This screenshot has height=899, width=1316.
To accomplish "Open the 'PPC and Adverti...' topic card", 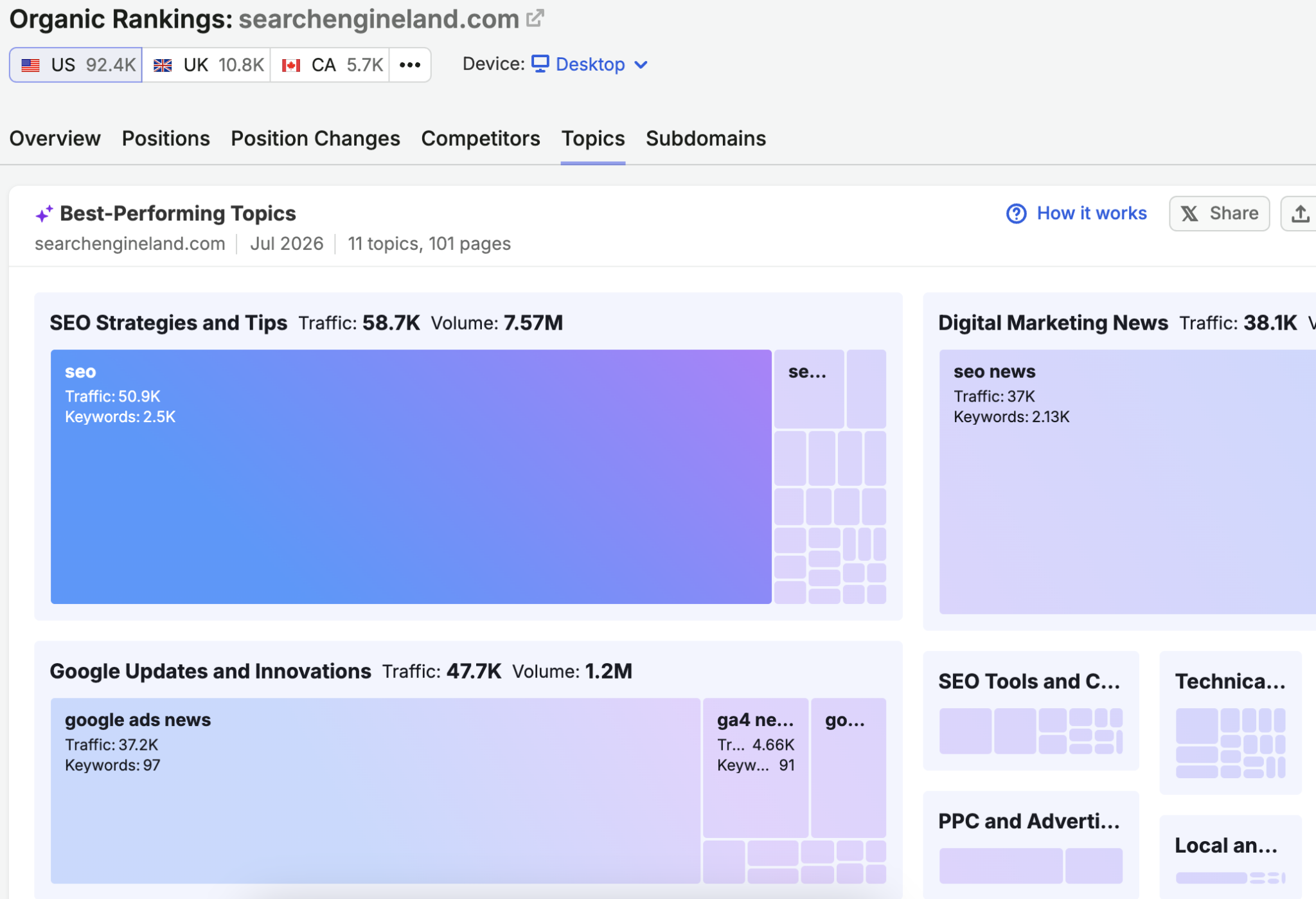I will point(1031,844).
